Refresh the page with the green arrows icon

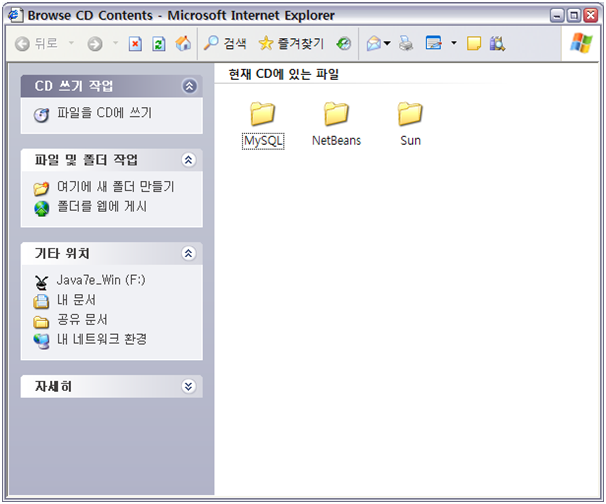point(158,44)
